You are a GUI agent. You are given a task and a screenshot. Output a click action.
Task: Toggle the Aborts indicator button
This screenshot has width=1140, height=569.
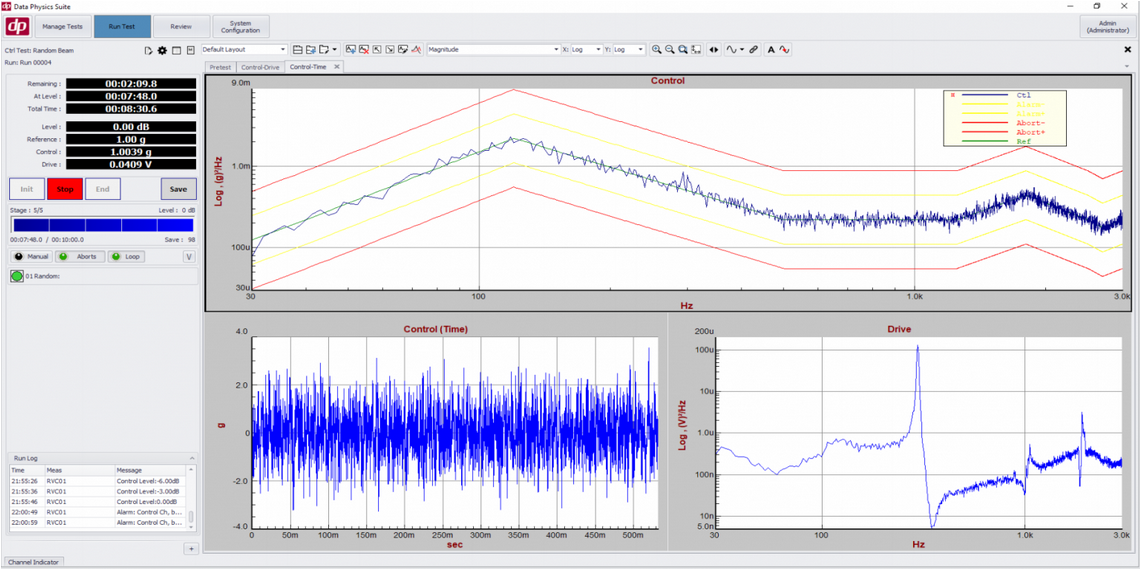coord(81,257)
